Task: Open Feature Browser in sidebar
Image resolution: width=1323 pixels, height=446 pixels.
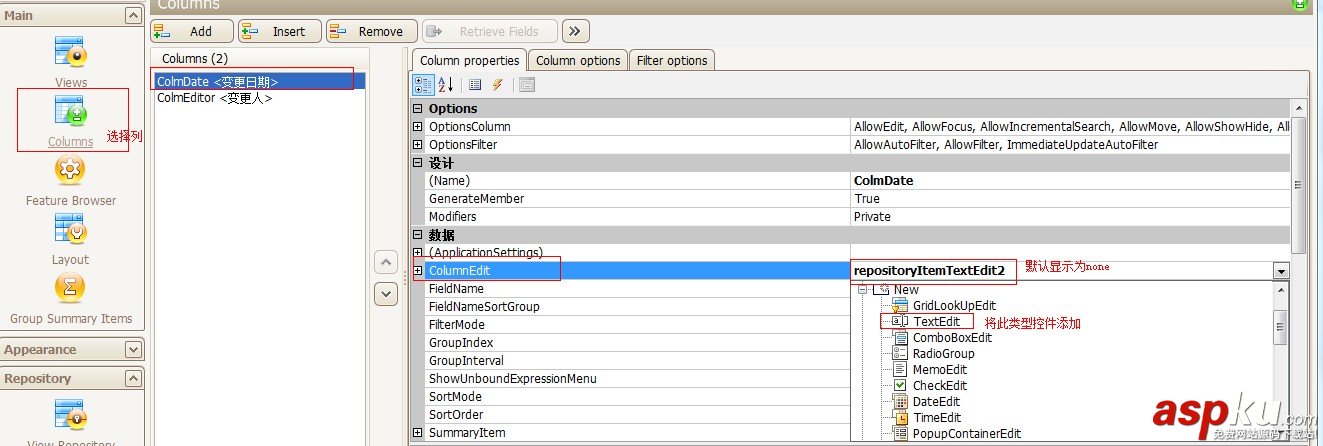Action: point(70,170)
